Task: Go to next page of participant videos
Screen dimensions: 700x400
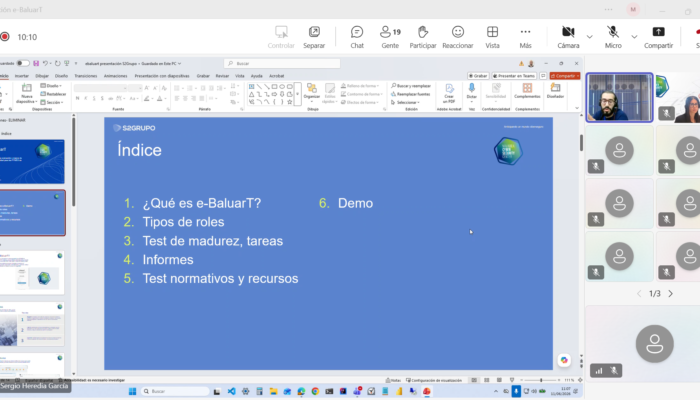Action: tap(671, 294)
